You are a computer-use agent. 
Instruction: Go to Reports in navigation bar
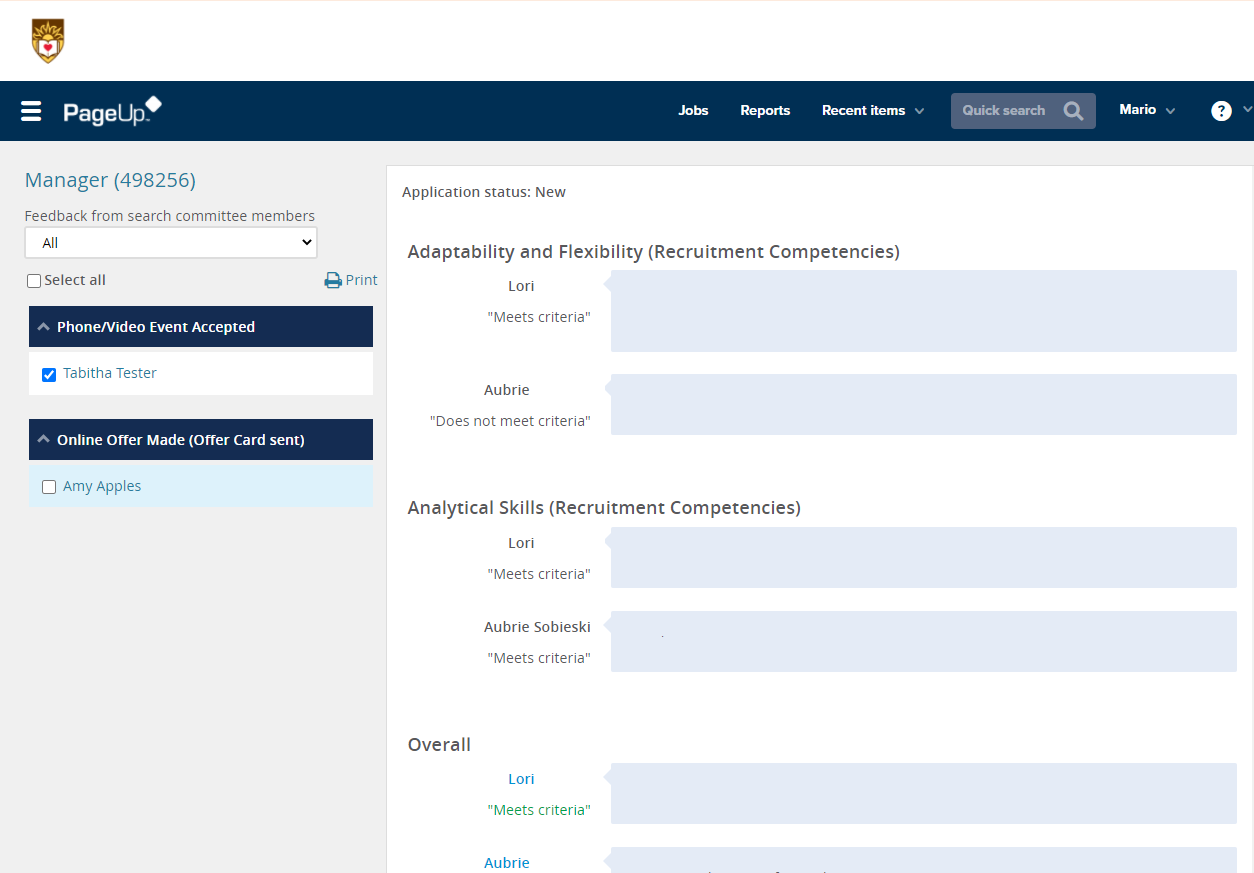[765, 111]
